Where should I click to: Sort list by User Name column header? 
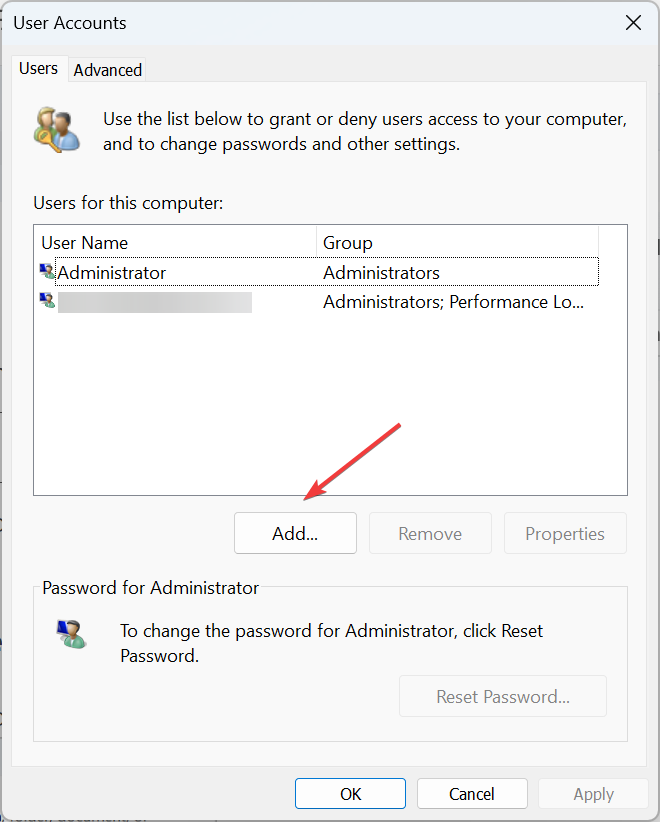pyautogui.click(x=176, y=243)
